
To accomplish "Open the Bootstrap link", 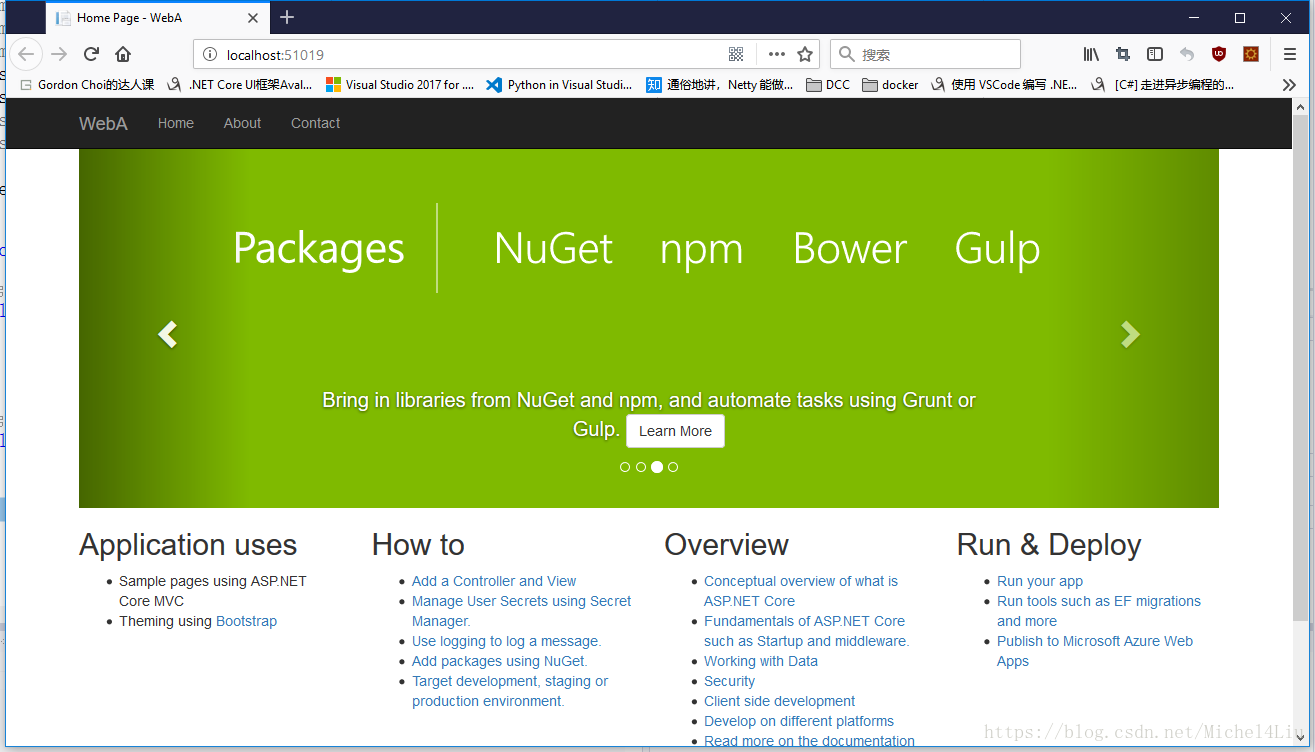I will [246, 621].
